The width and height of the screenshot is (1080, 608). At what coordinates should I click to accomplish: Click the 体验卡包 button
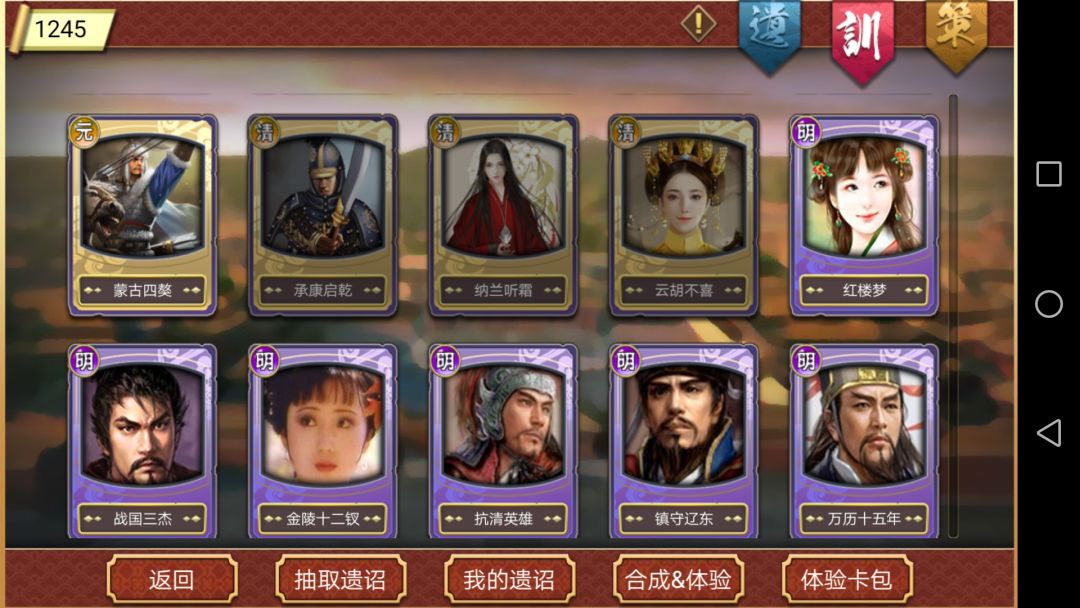coord(847,579)
